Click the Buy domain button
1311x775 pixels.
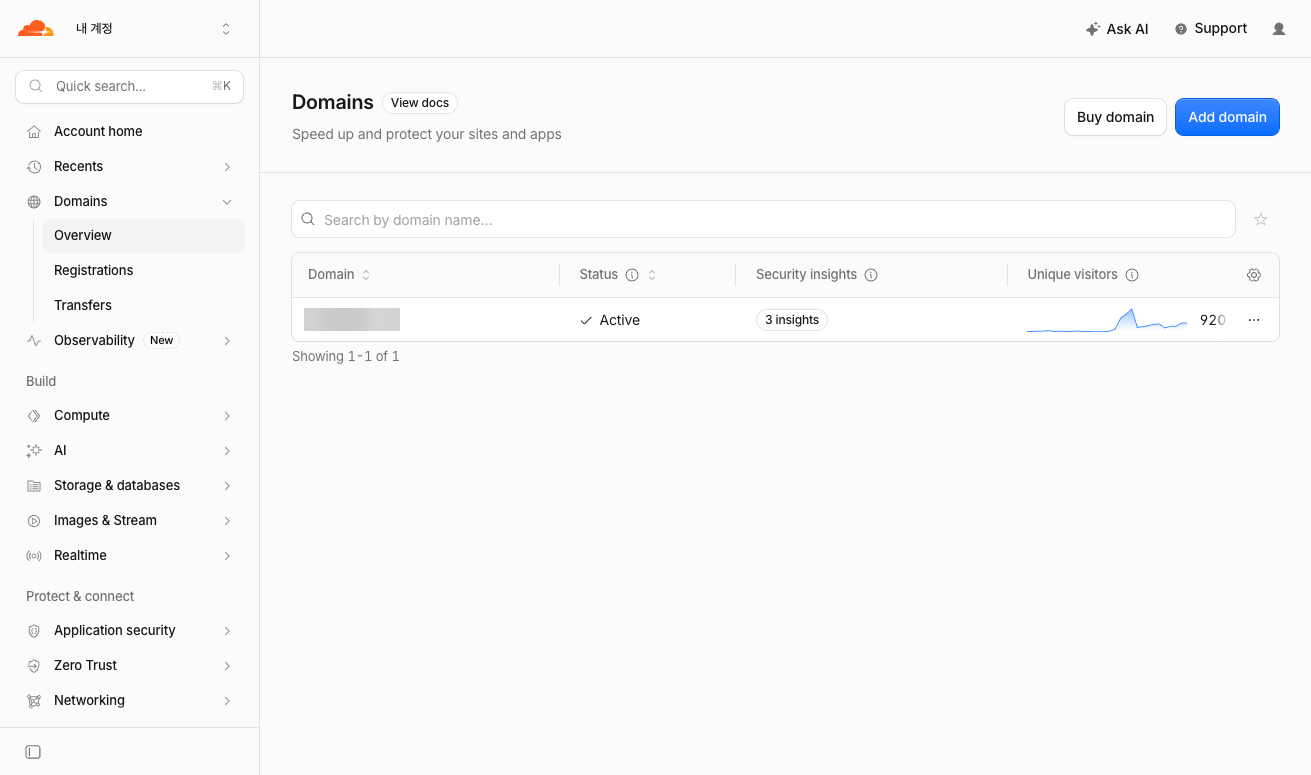coord(1115,117)
